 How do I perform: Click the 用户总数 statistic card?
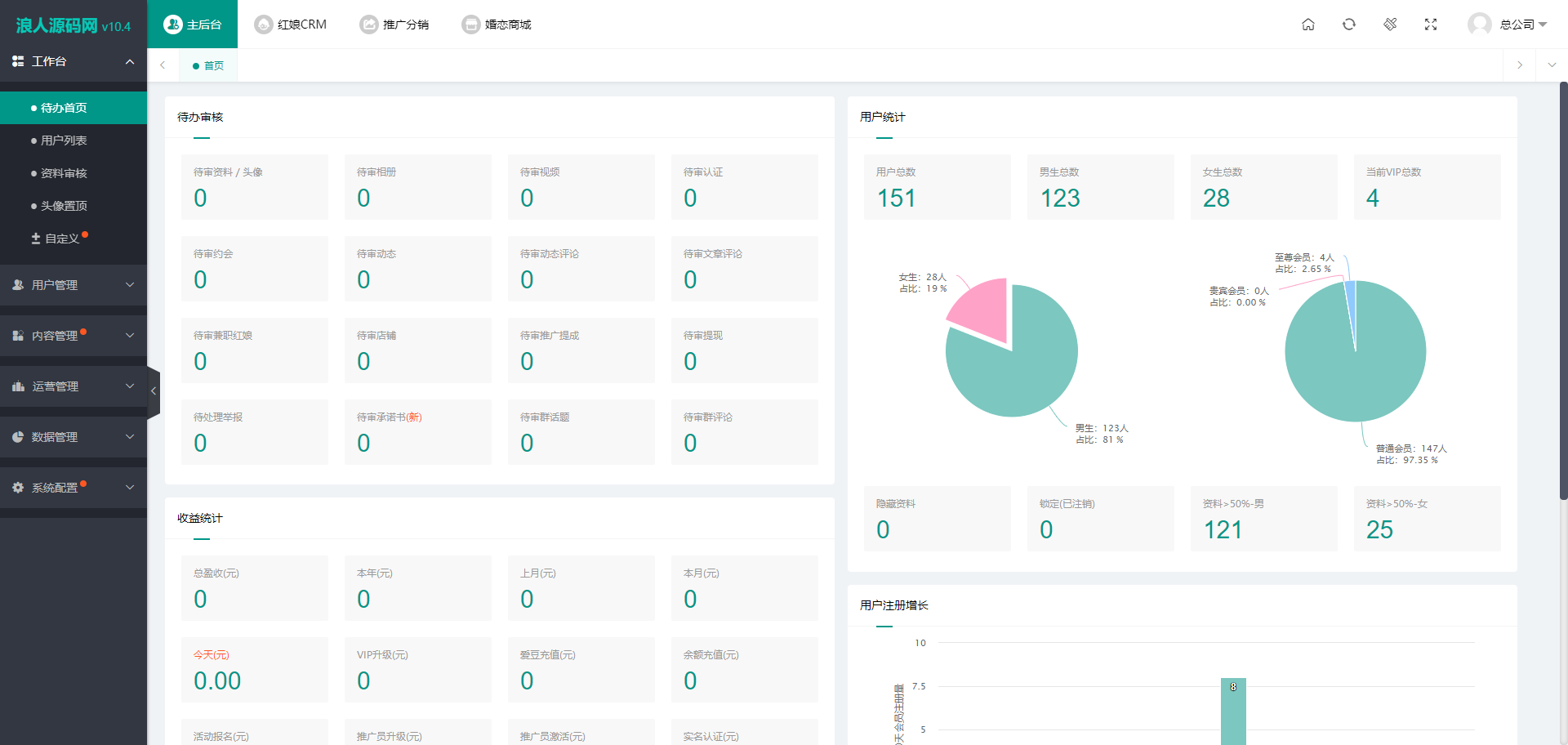(x=937, y=187)
